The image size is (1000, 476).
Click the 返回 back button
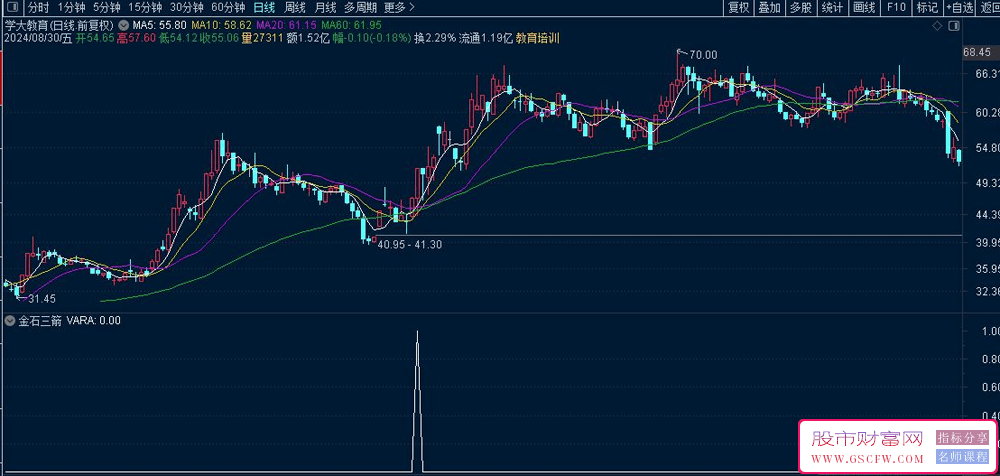989,8
